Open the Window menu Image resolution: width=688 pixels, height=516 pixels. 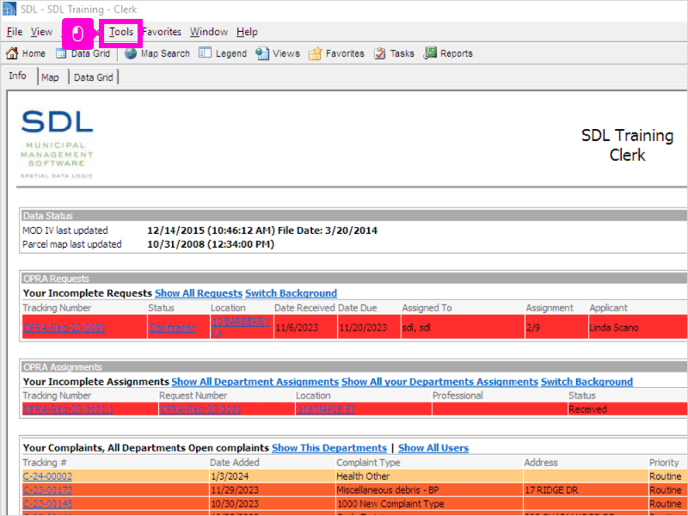[x=208, y=32]
